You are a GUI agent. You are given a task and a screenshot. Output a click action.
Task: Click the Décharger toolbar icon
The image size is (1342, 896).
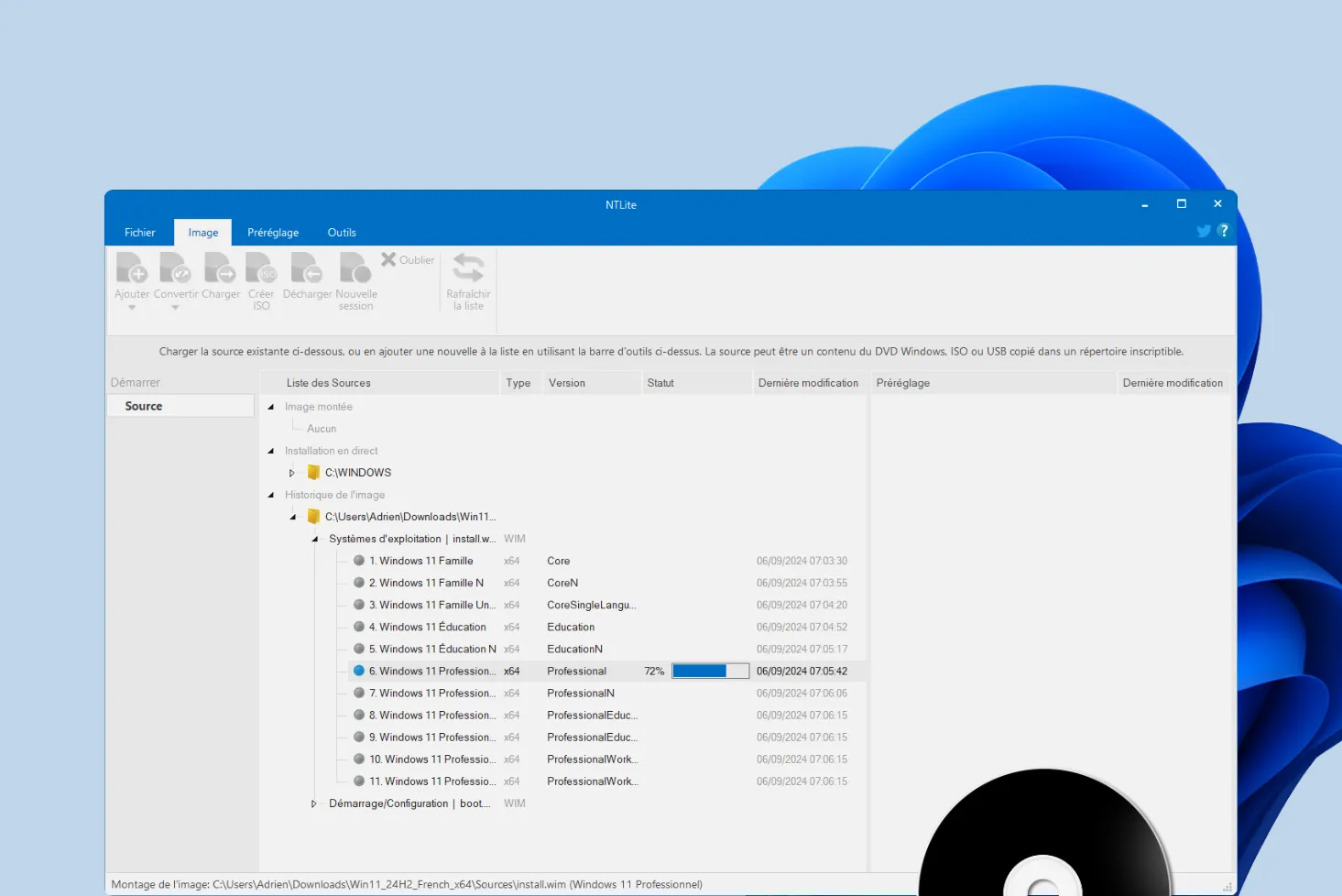point(306,268)
